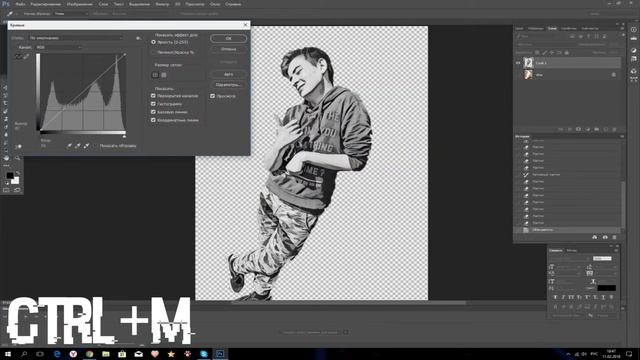Change screen mode icon in toolbar
The image size is (640, 360).
tap(17, 190)
